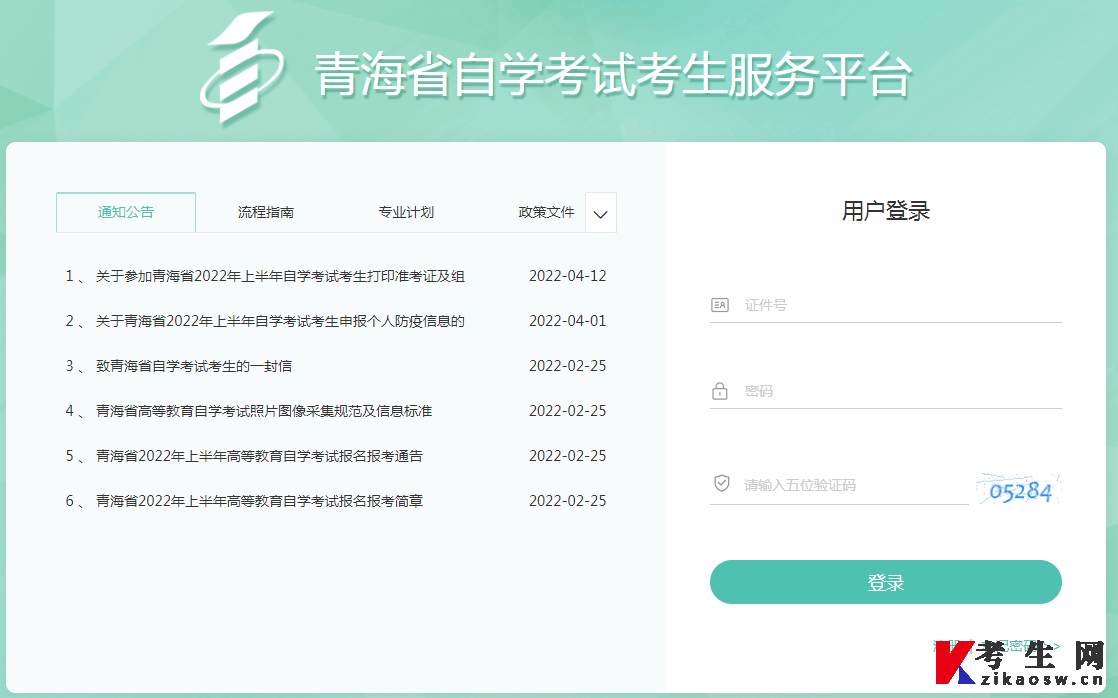Switch to the 专业计划 tab
The height and width of the screenshot is (698, 1118).
(406, 212)
